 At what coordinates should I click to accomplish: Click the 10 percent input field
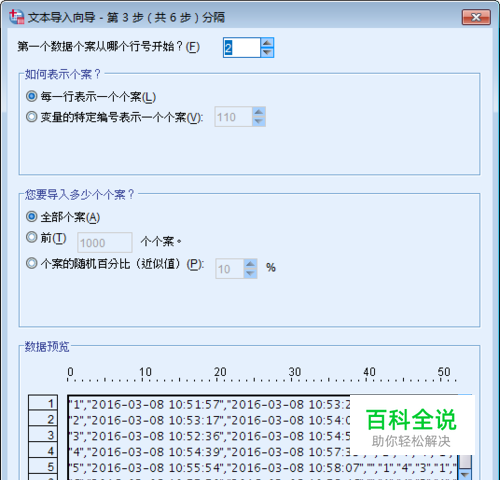click(x=230, y=269)
